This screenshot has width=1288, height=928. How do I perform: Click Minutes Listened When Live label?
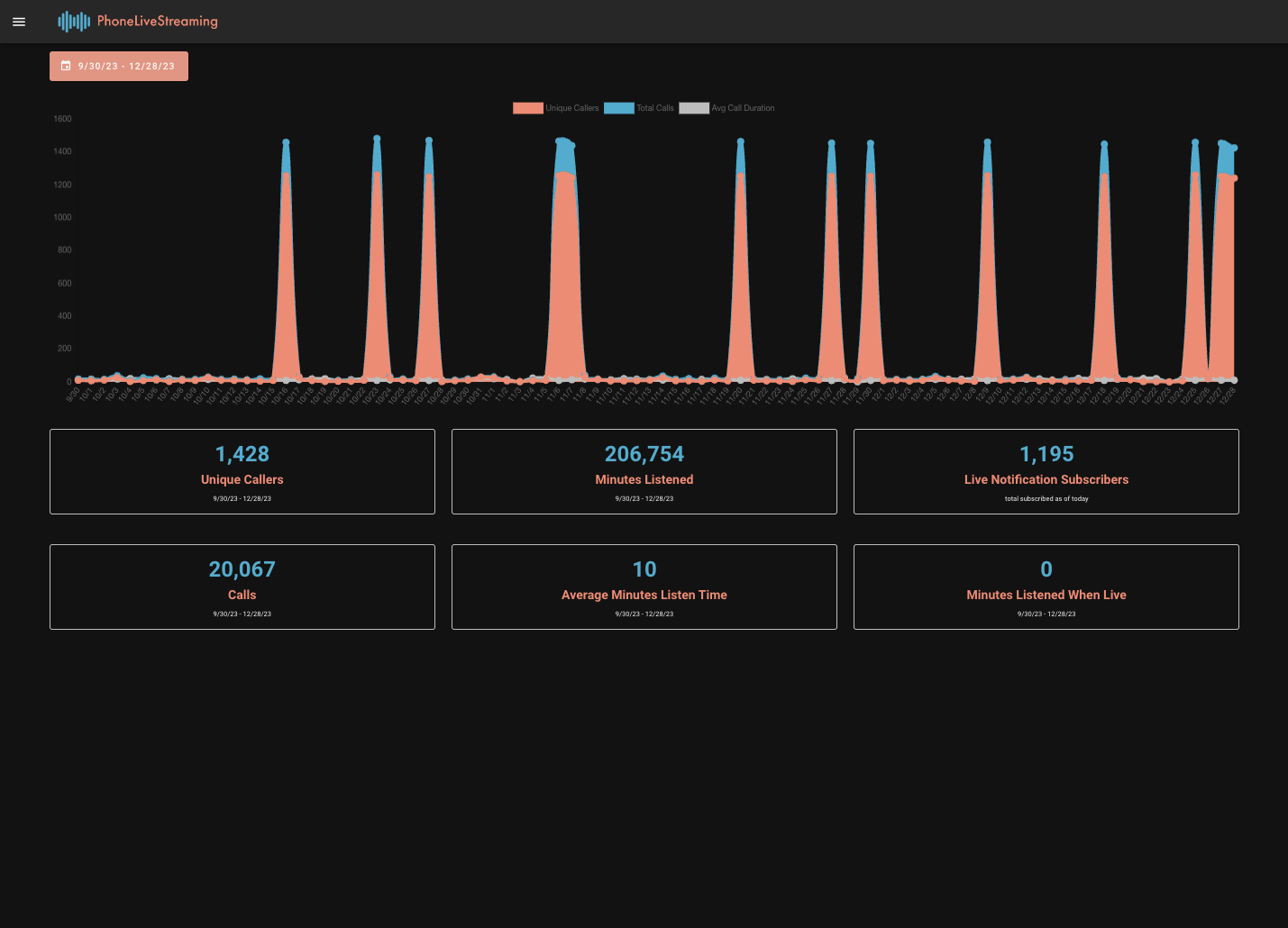tap(1046, 595)
